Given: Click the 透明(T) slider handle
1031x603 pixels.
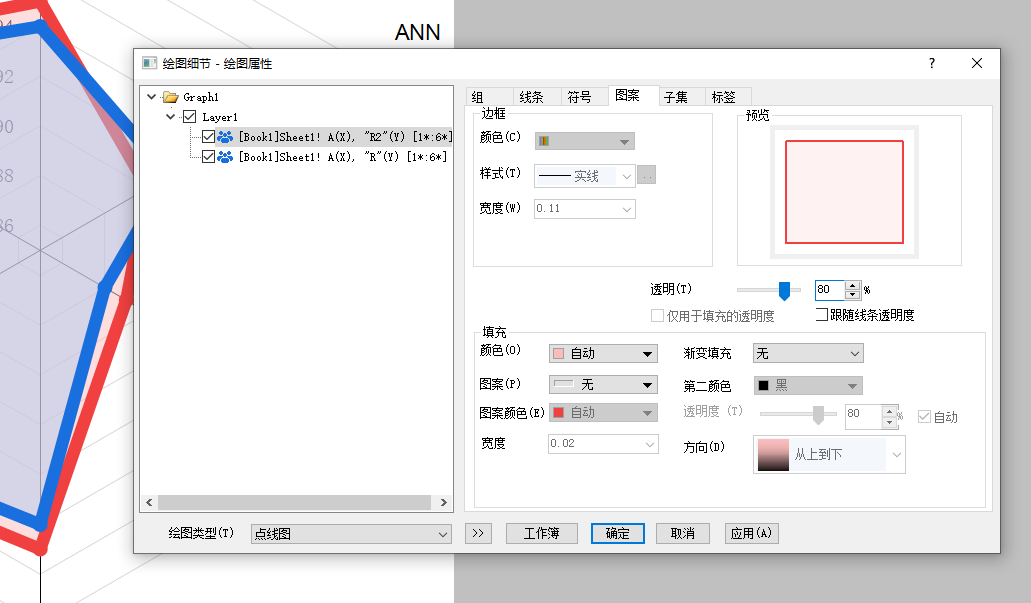Looking at the screenshot, I should coord(784,290).
